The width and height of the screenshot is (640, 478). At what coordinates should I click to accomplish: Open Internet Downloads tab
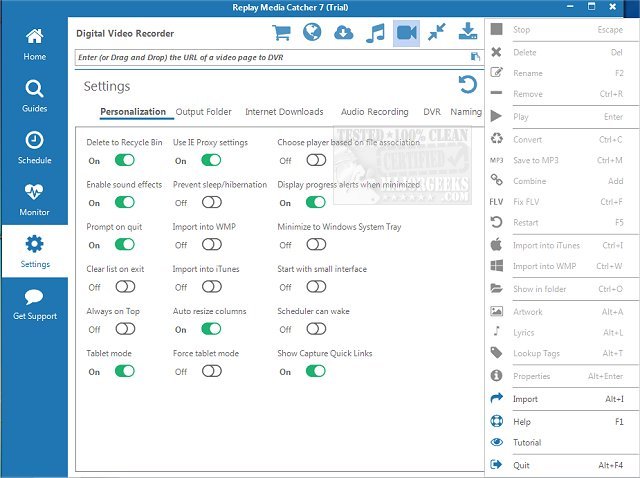284,112
